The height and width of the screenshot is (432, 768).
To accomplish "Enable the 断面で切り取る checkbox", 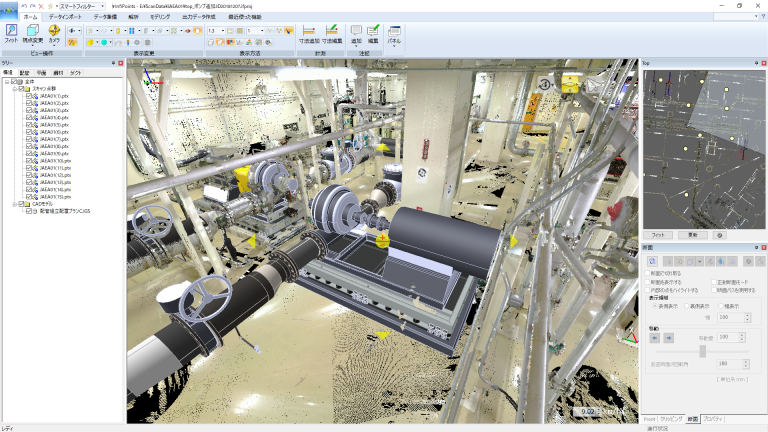I will click(647, 273).
